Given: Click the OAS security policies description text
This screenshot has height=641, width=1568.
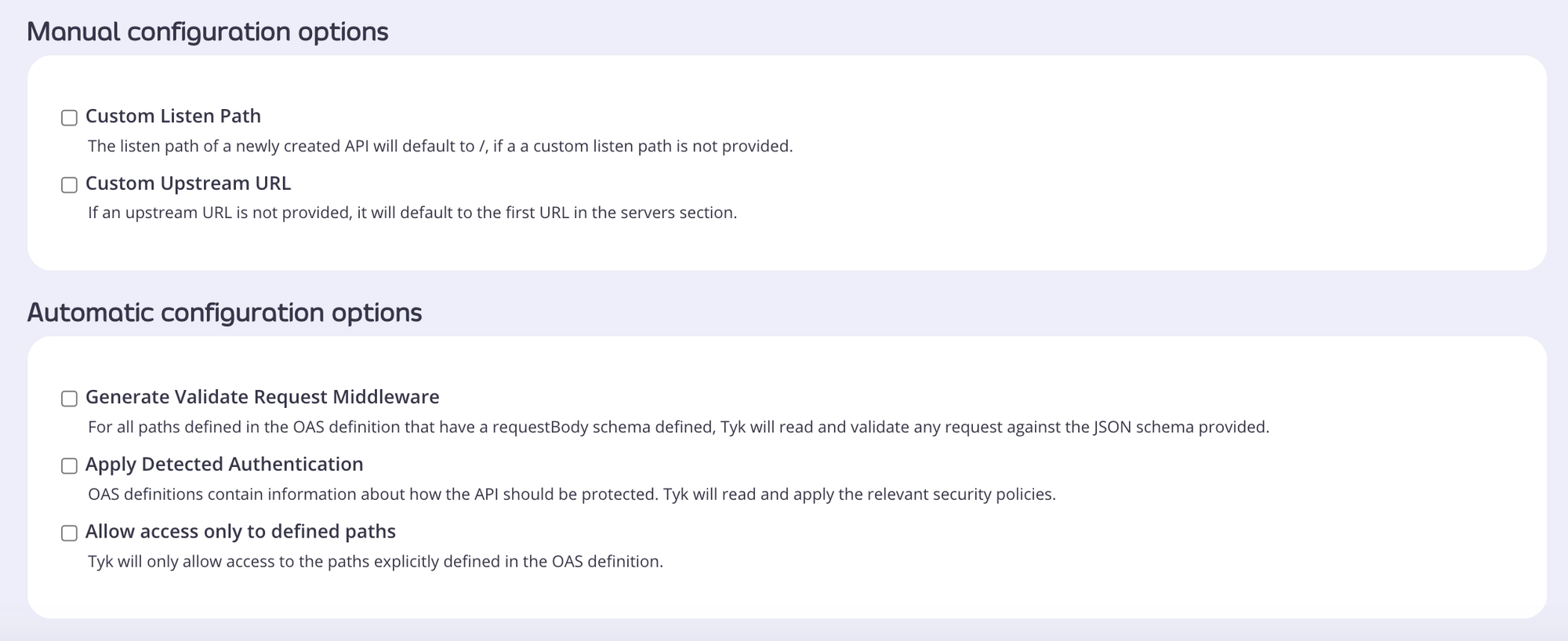Looking at the screenshot, I should point(572,494).
